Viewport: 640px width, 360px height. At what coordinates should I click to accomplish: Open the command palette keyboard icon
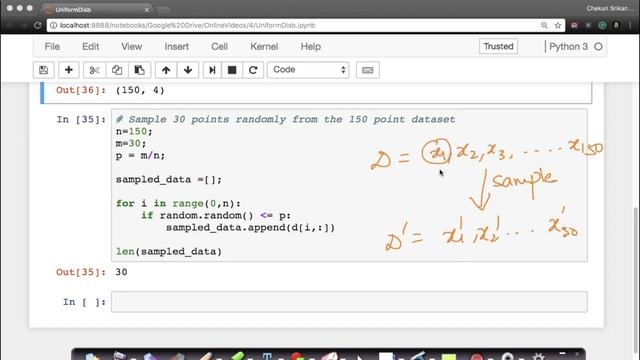coord(368,70)
